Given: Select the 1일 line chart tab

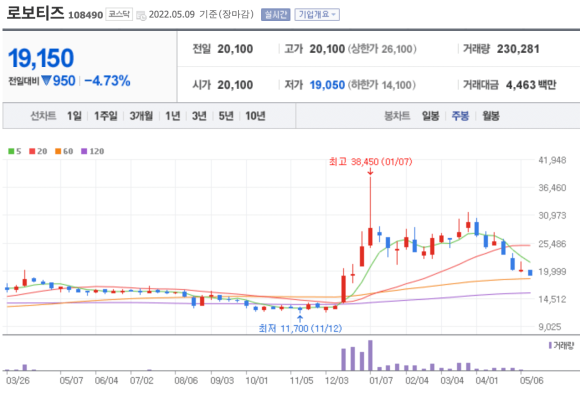Looking at the screenshot, I should (74, 116).
